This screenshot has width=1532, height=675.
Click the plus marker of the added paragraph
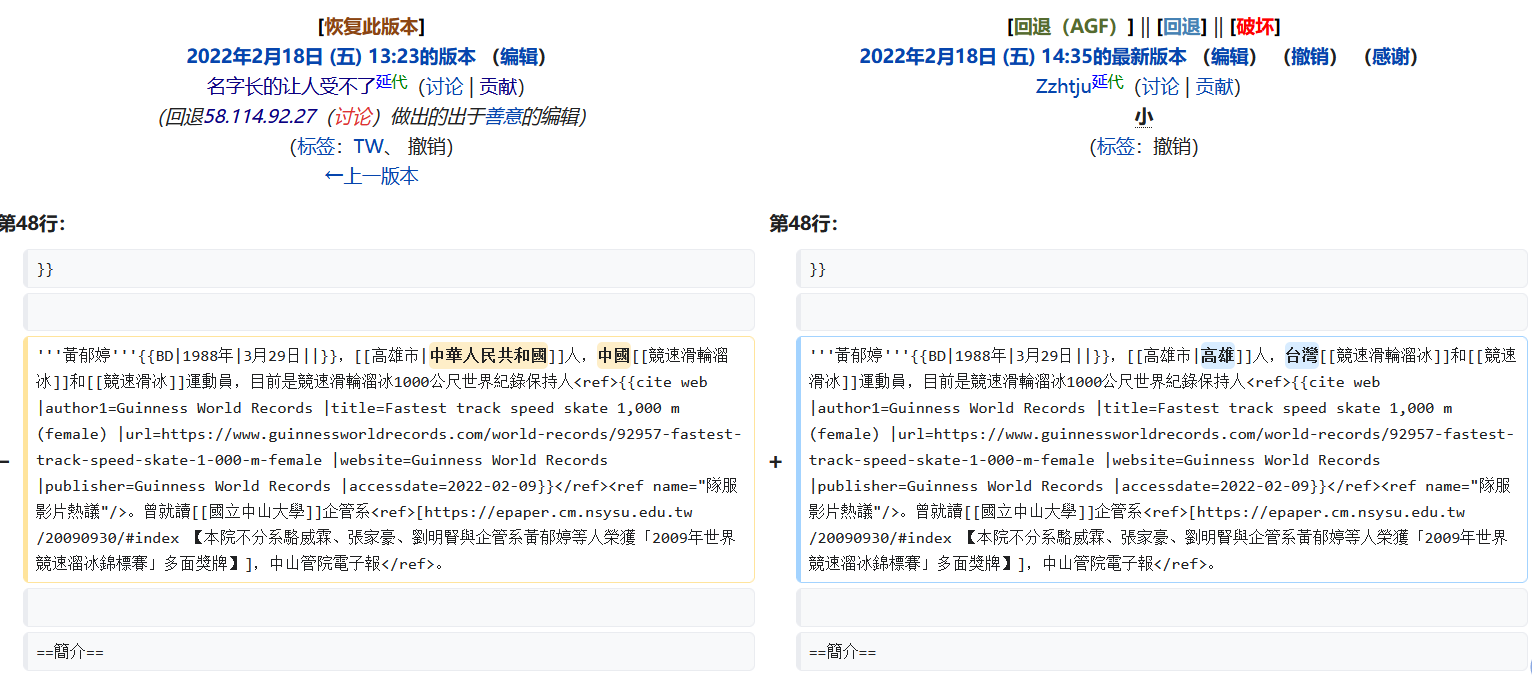pyautogui.click(x=775, y=461)
